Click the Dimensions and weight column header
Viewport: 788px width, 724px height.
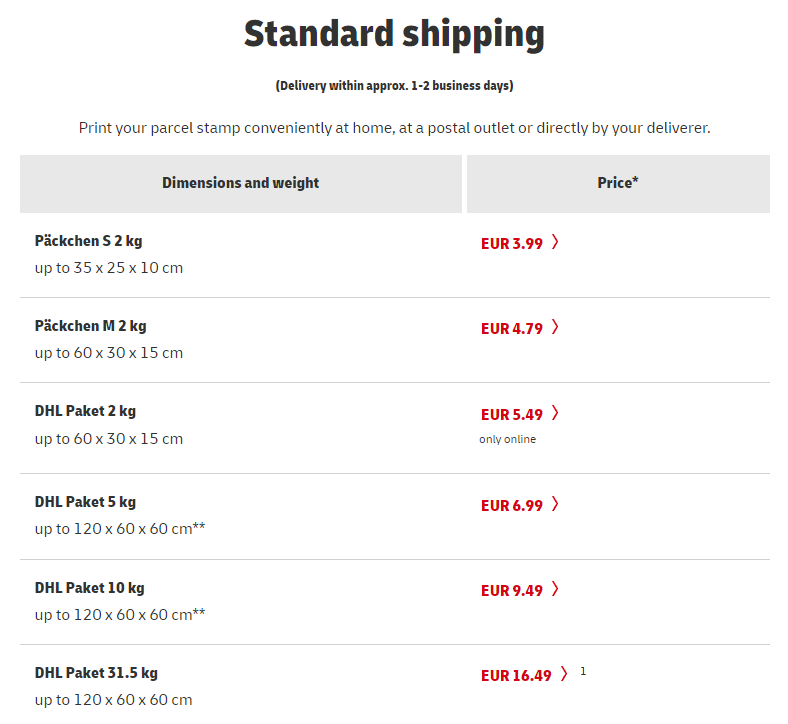[241, 183]
